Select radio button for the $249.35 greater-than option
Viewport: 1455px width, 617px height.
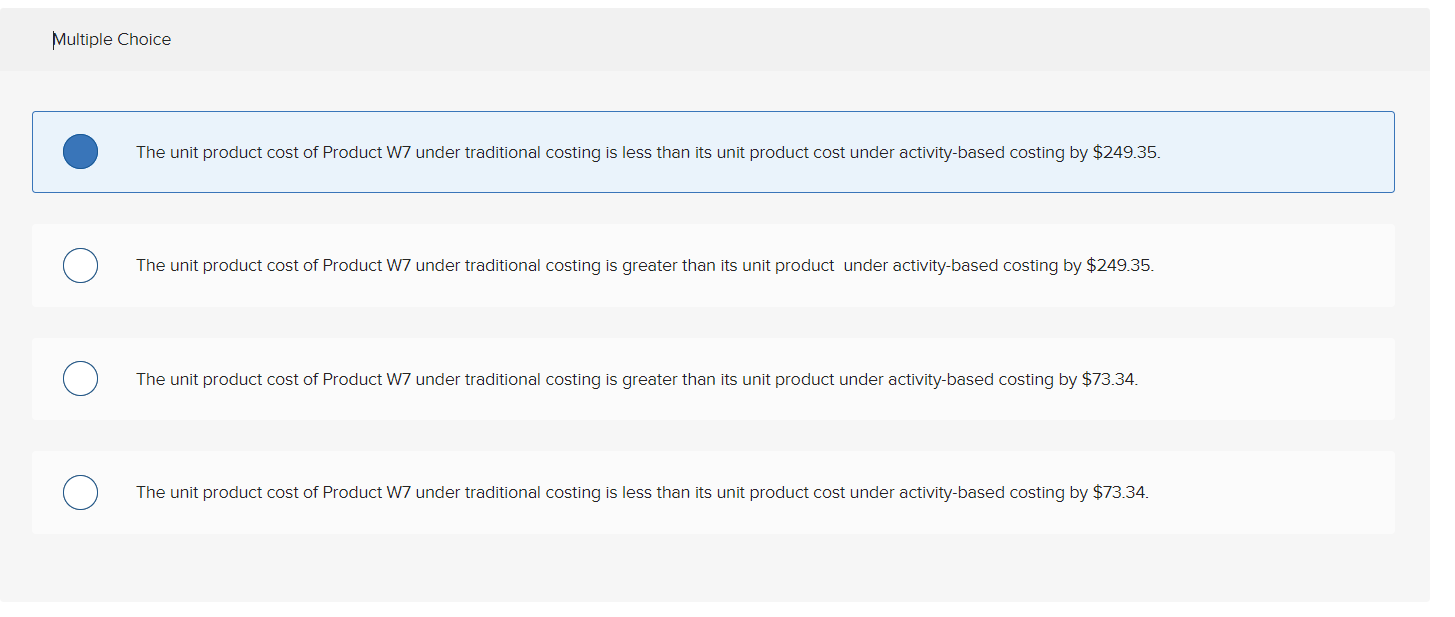[80, 265]
